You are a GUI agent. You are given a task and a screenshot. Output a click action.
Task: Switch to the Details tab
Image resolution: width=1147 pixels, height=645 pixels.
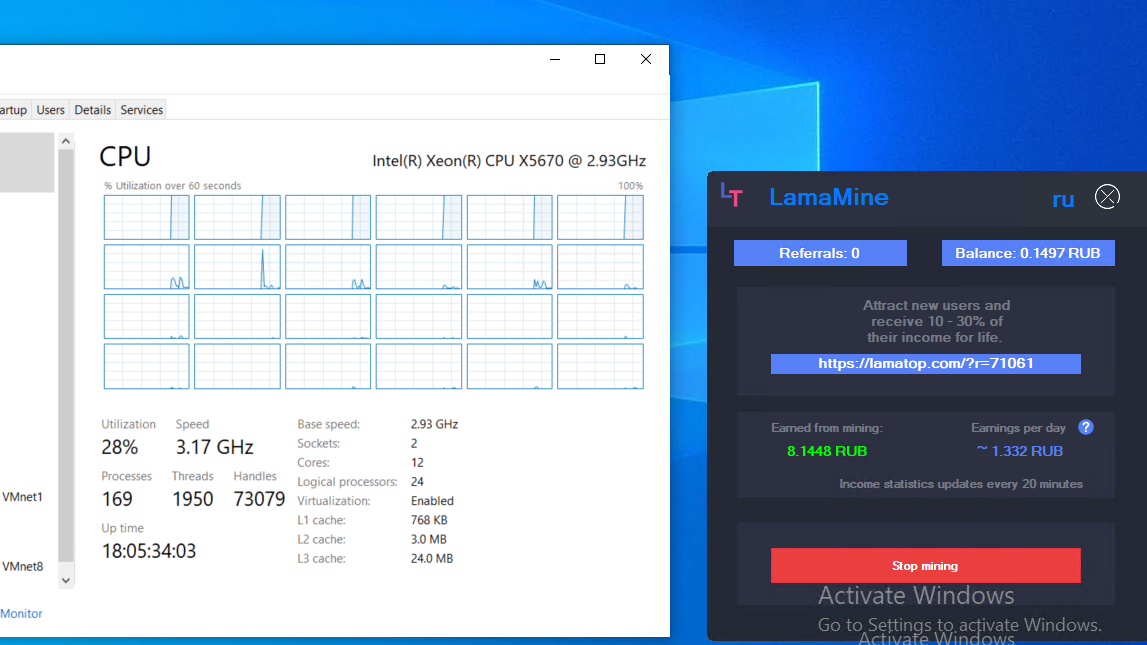[92, 110]
